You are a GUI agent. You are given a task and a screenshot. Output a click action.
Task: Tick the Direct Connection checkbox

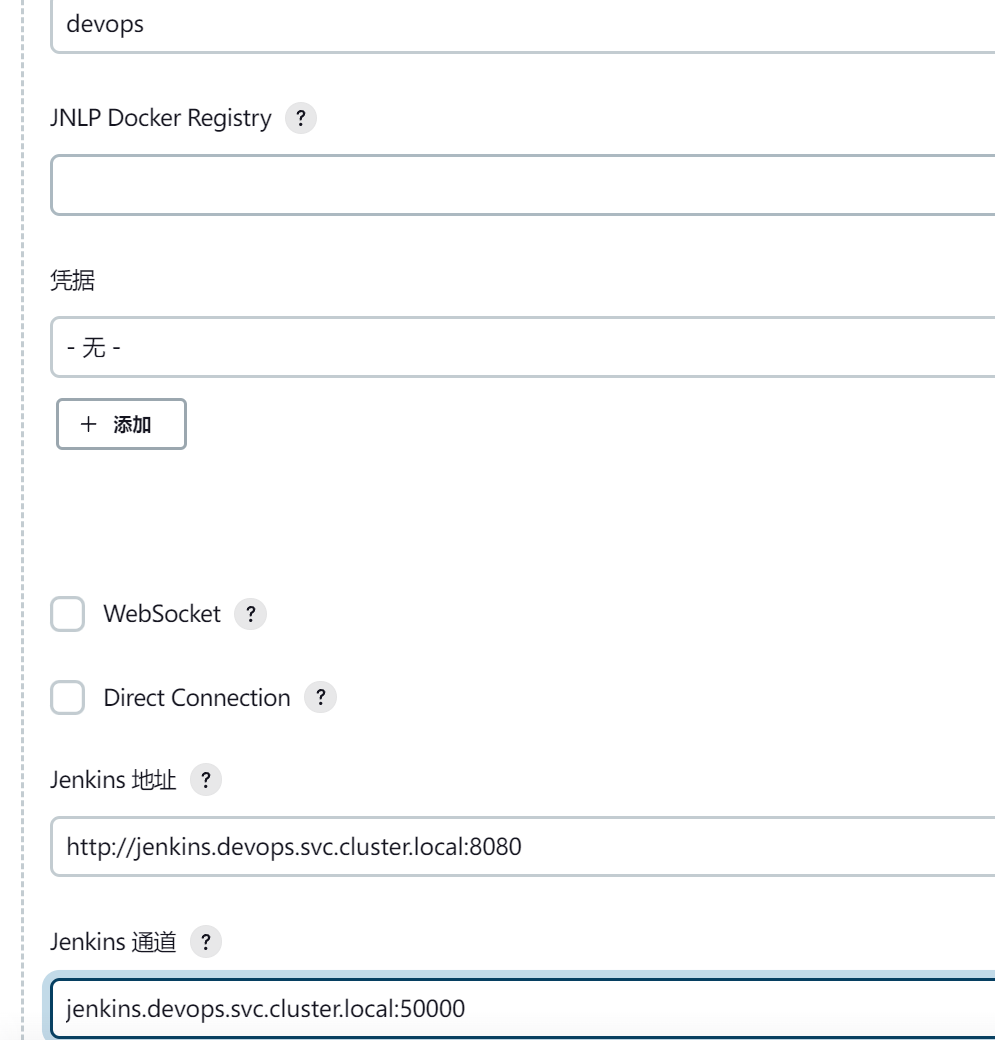[68, 698]
